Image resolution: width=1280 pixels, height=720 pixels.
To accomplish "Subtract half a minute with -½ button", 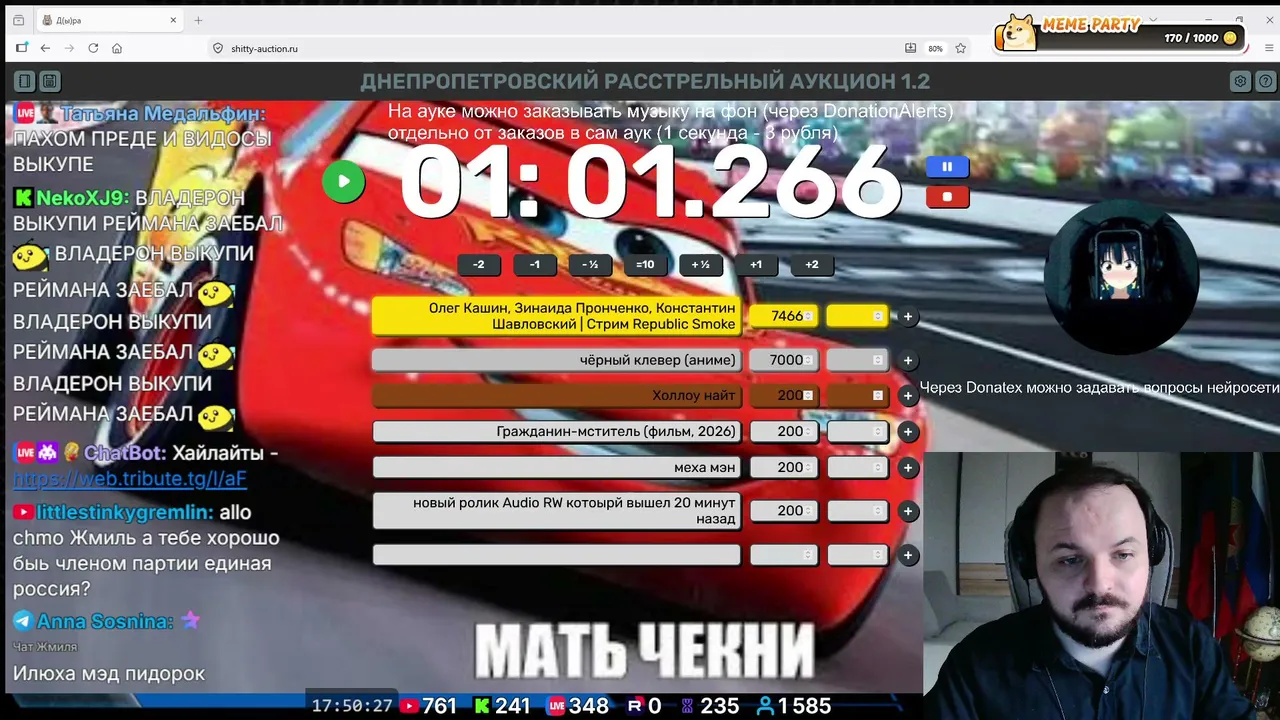I will (x=590, y=265).
